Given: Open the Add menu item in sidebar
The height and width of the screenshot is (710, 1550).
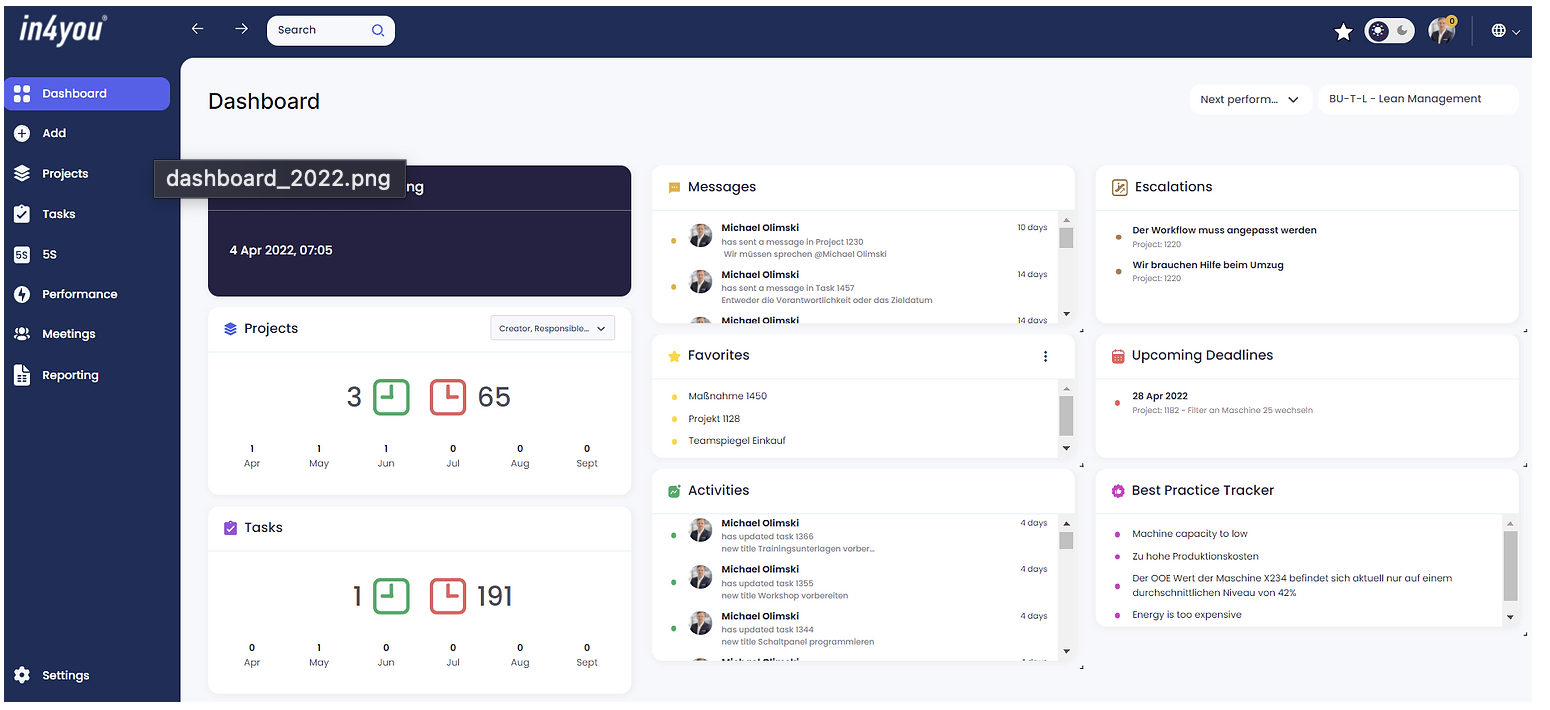Looking at the screenshot, I should (54, 133).
